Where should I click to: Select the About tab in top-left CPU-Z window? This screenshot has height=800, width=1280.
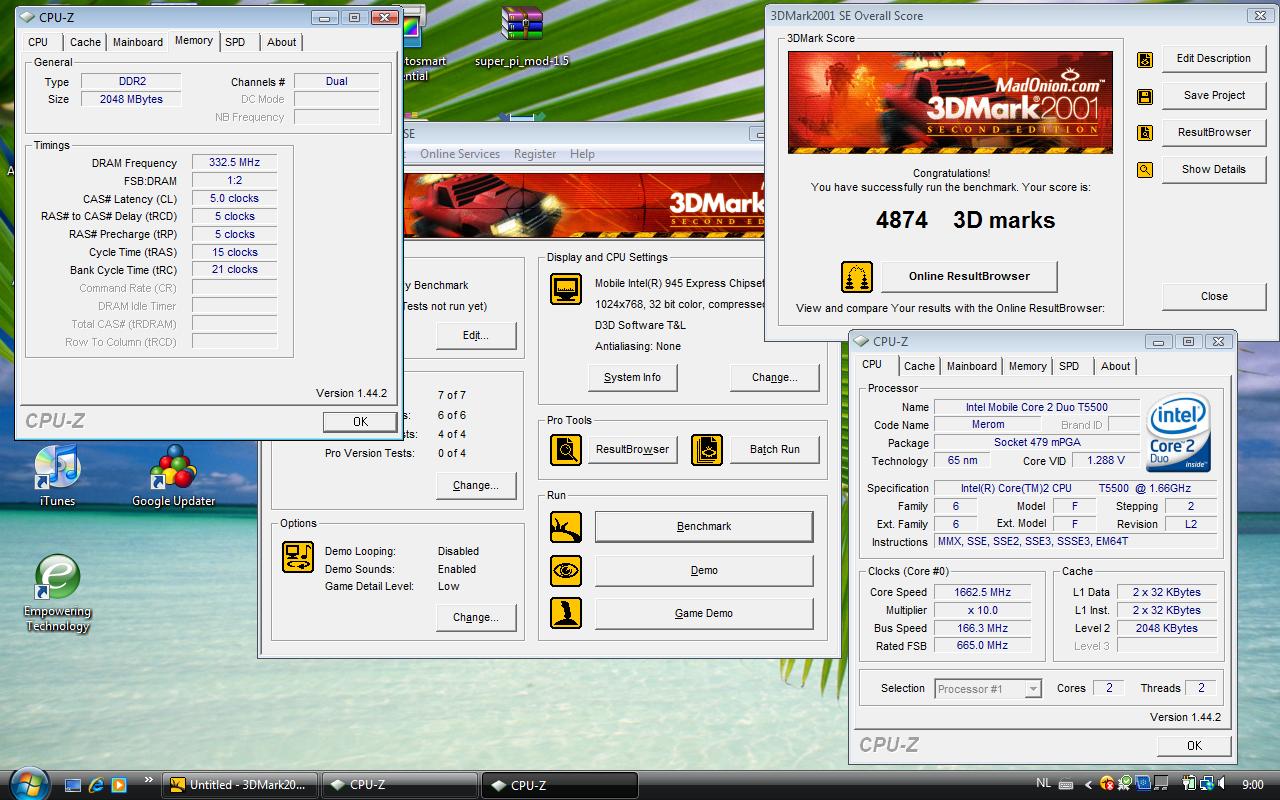tap(281, 42)
